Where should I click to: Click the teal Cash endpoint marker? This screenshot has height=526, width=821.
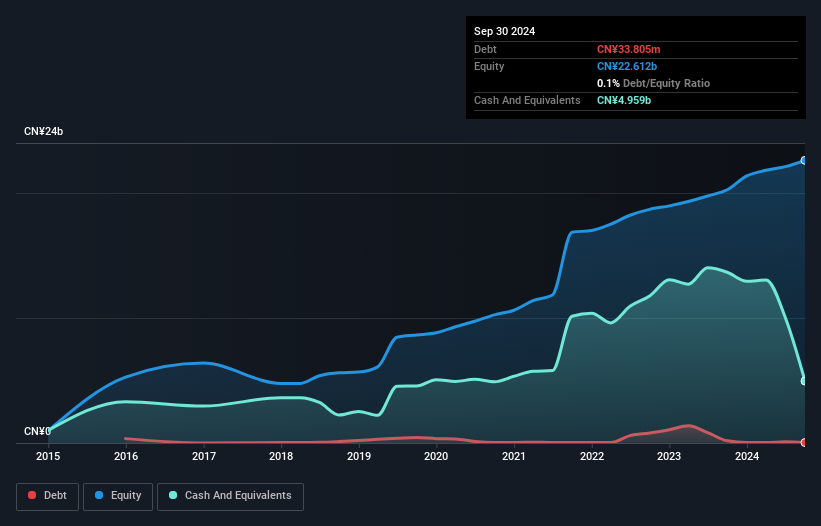click(x=804, y=381)
